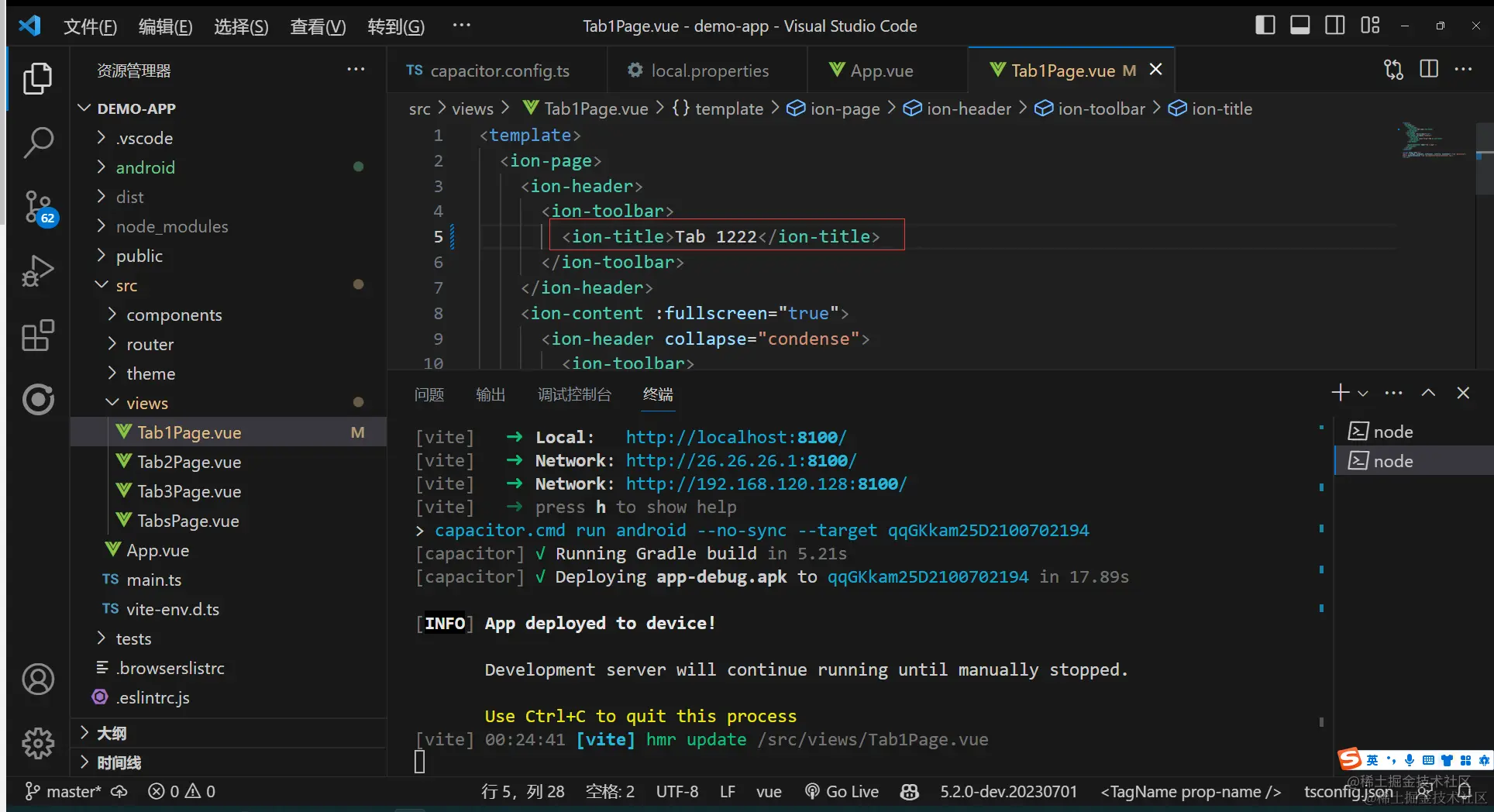
Task: Show more menu bar items ellipsis
Action: [462, 26]
